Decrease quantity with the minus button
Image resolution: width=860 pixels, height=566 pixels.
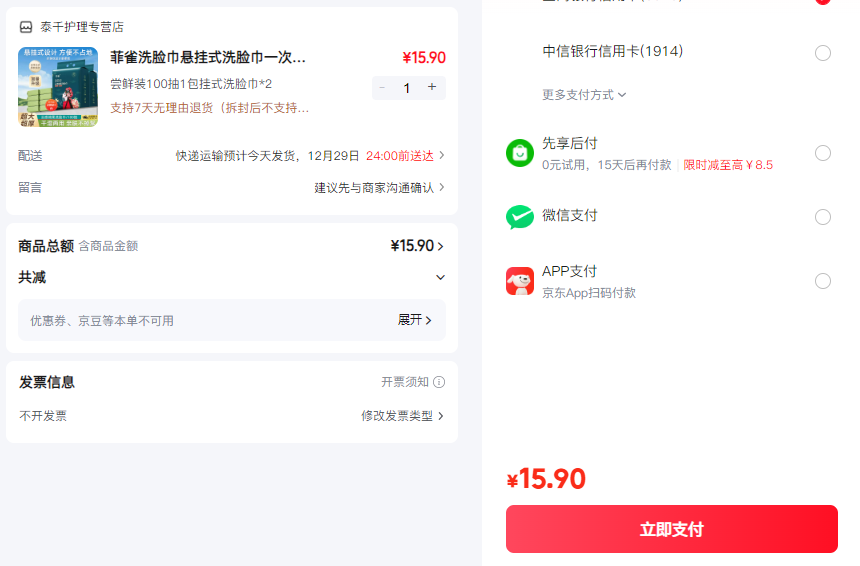point(382,88)
